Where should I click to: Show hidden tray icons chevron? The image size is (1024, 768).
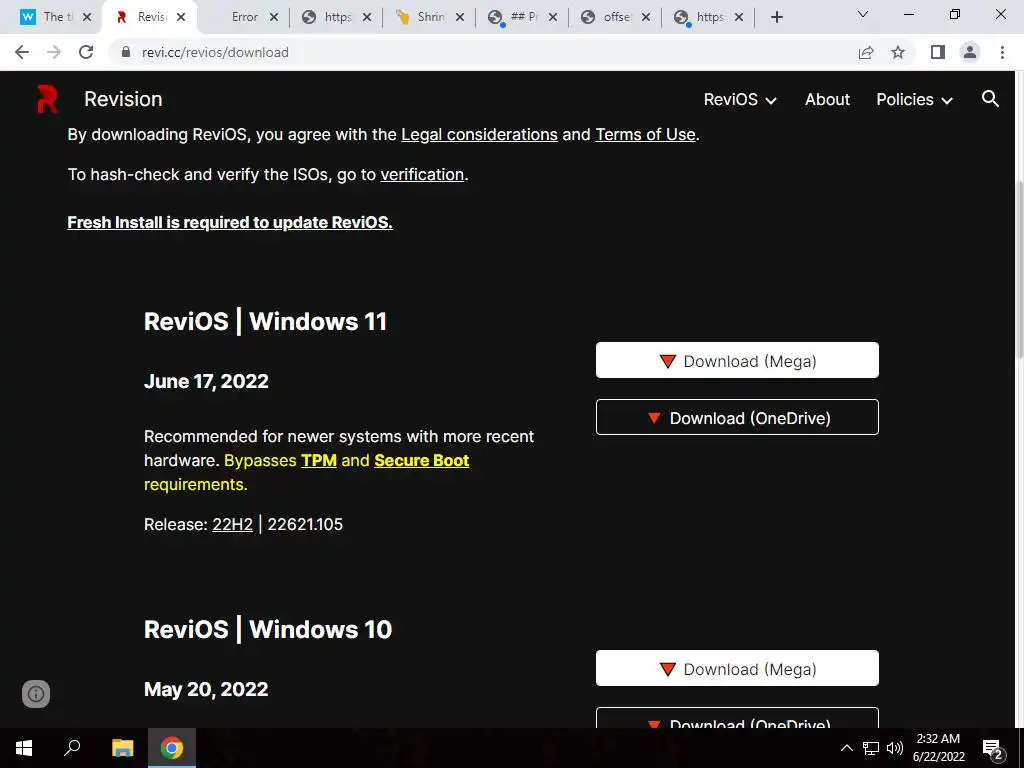pyautogui.click(x=846, y=748)
